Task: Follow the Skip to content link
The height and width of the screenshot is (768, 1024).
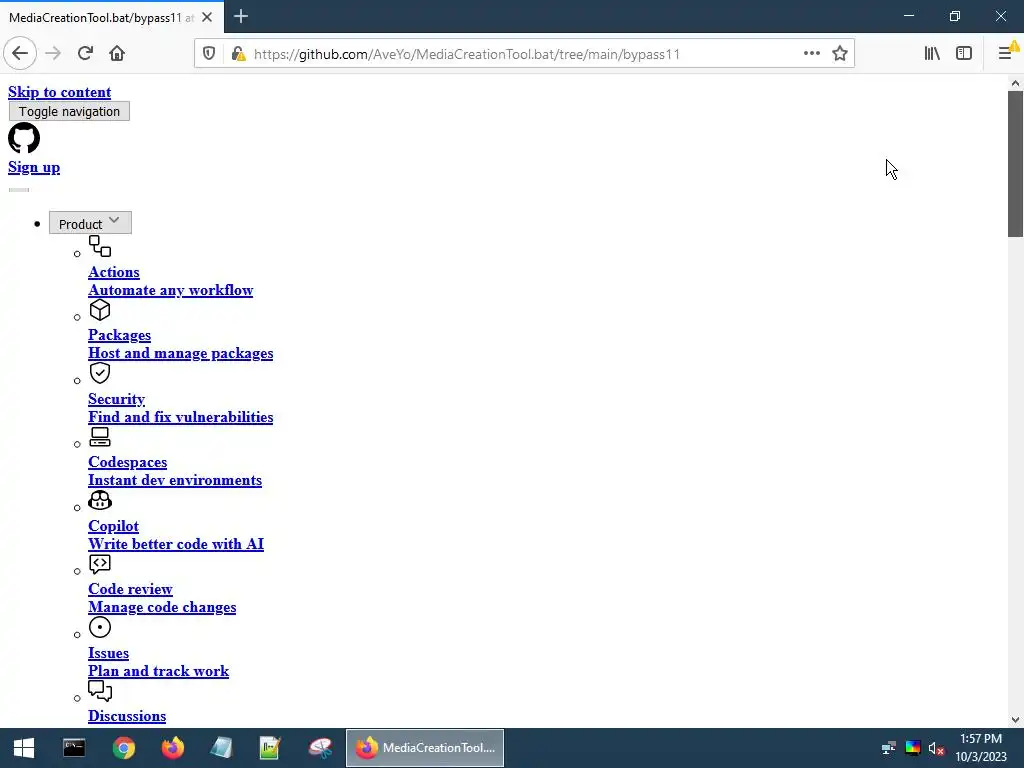Action: point(59,92)
